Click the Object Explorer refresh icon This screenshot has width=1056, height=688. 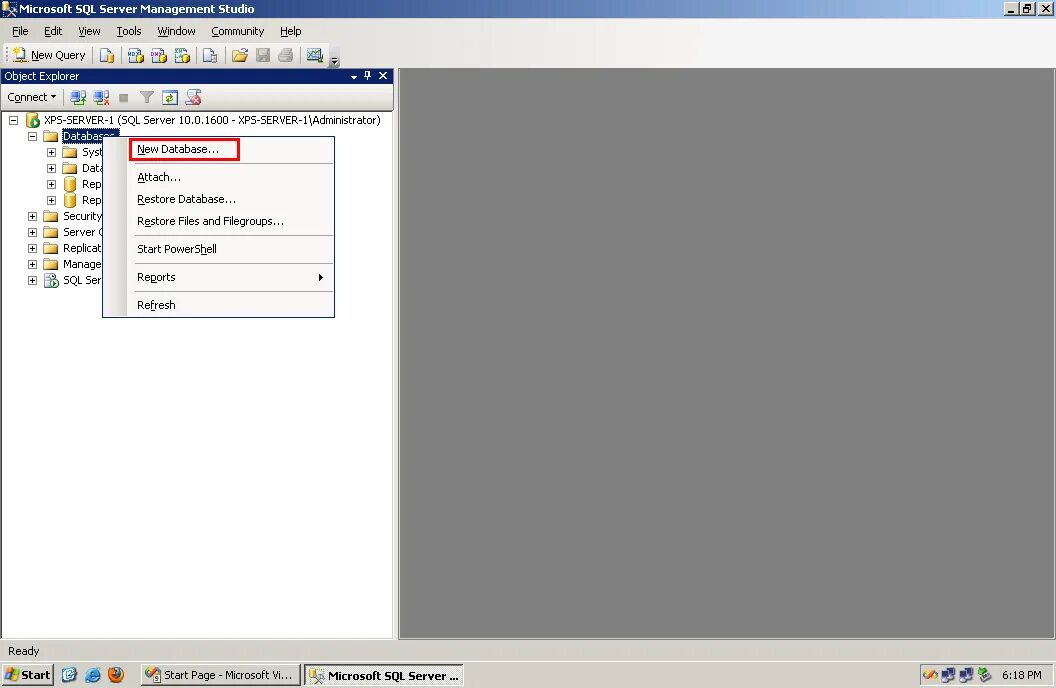tap(170, 98)
